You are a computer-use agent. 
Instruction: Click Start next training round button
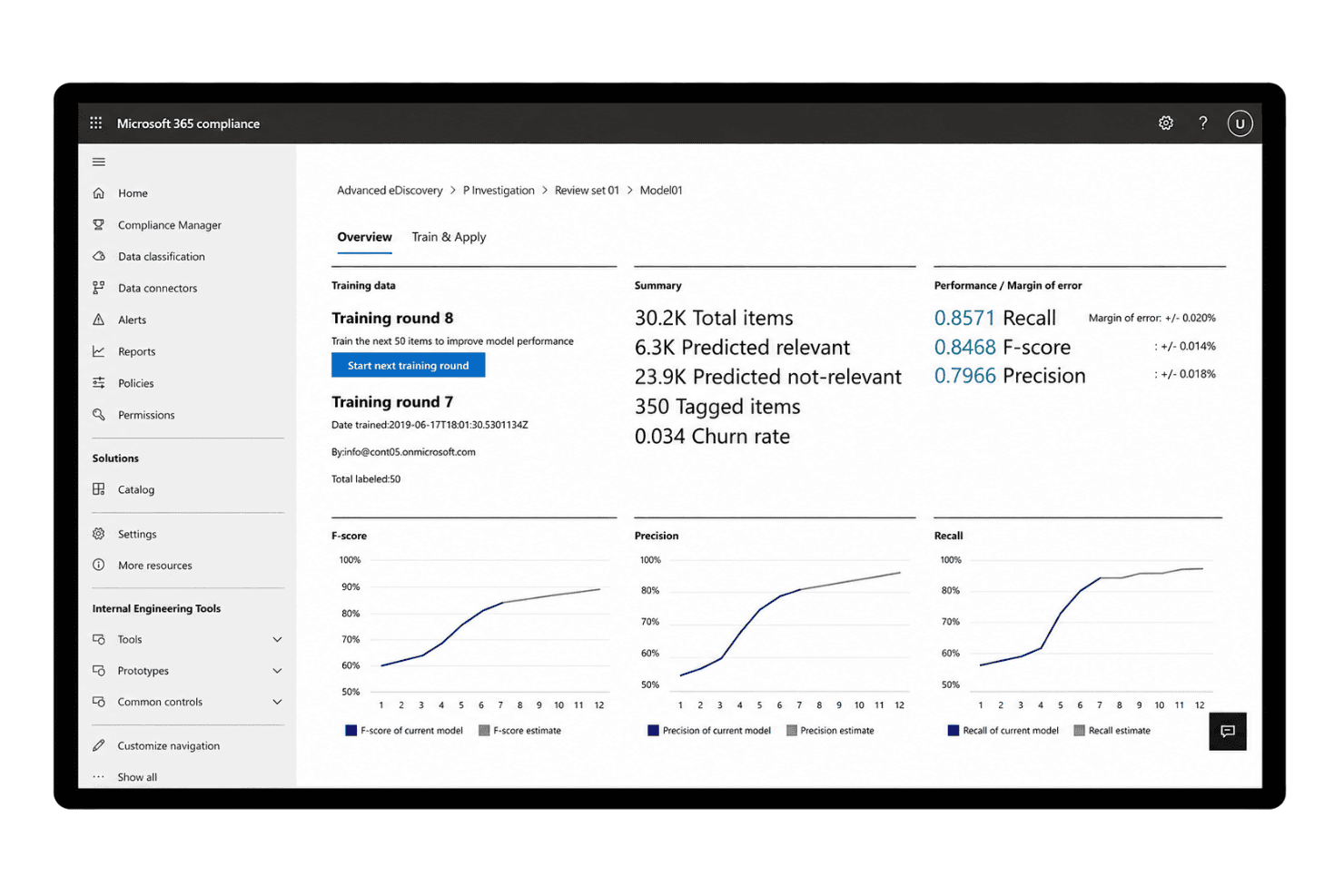[408, 365]
